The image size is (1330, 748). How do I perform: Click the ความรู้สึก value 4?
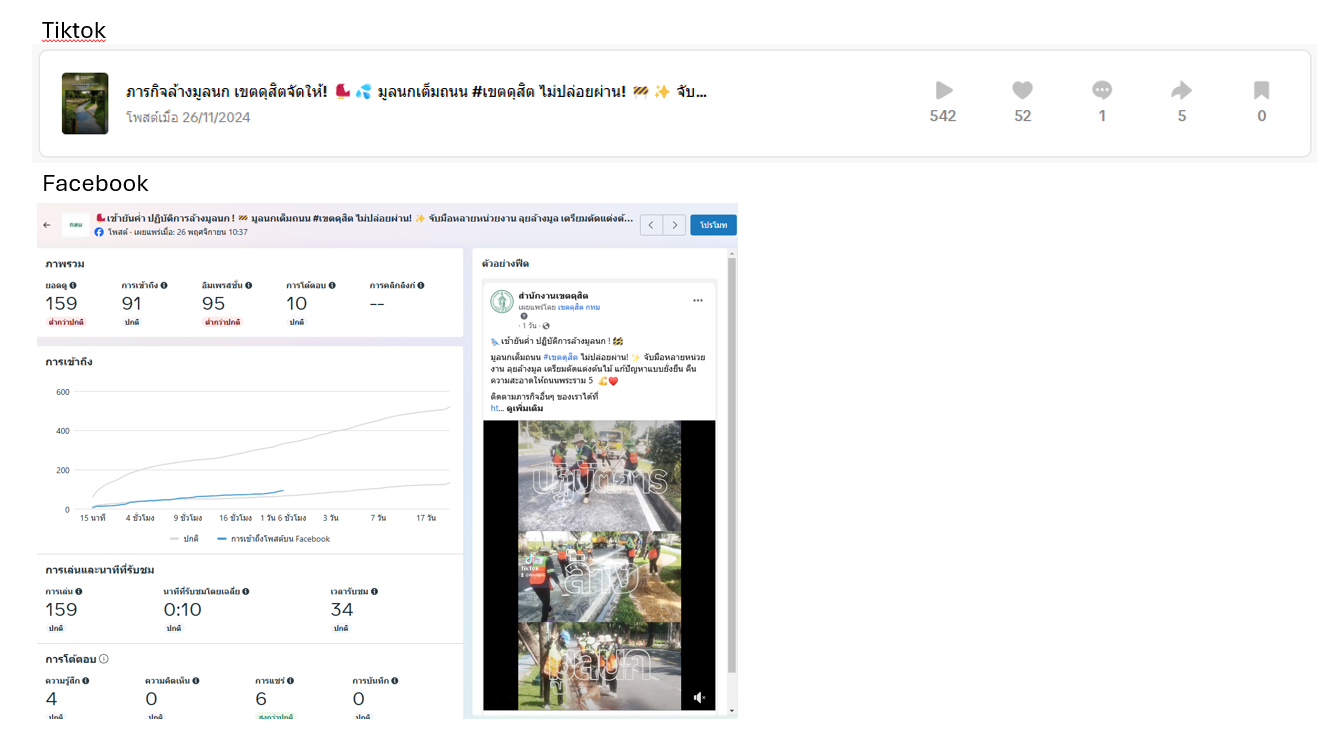51,699
